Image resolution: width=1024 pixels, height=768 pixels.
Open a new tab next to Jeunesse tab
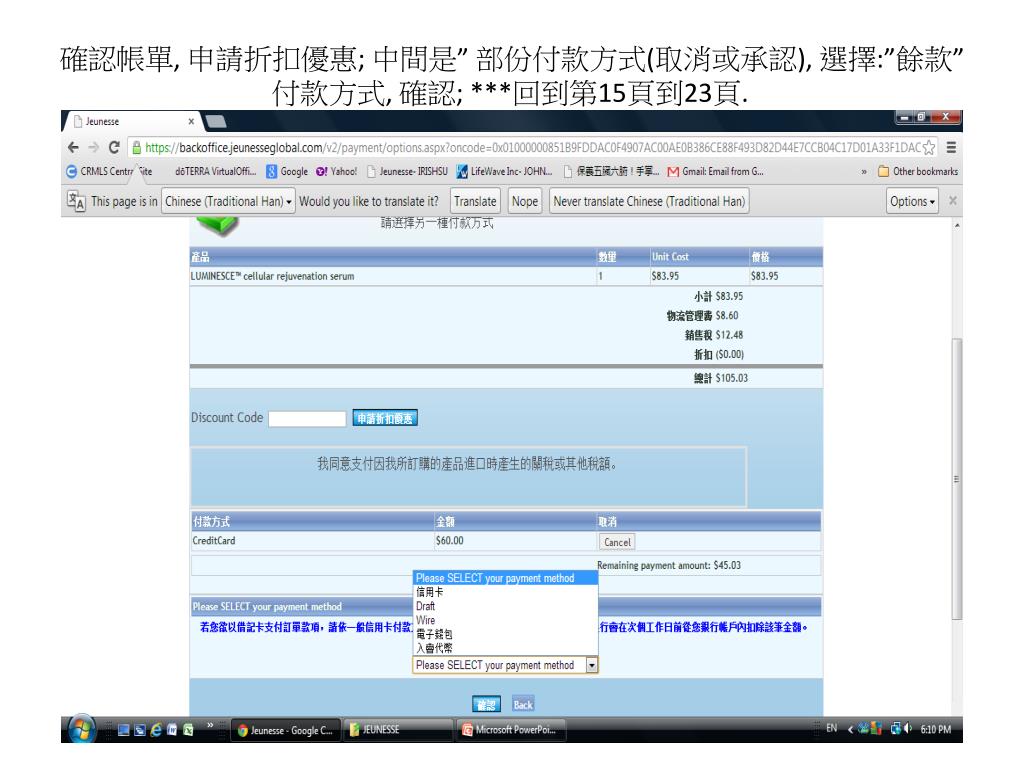coord(216,121)
